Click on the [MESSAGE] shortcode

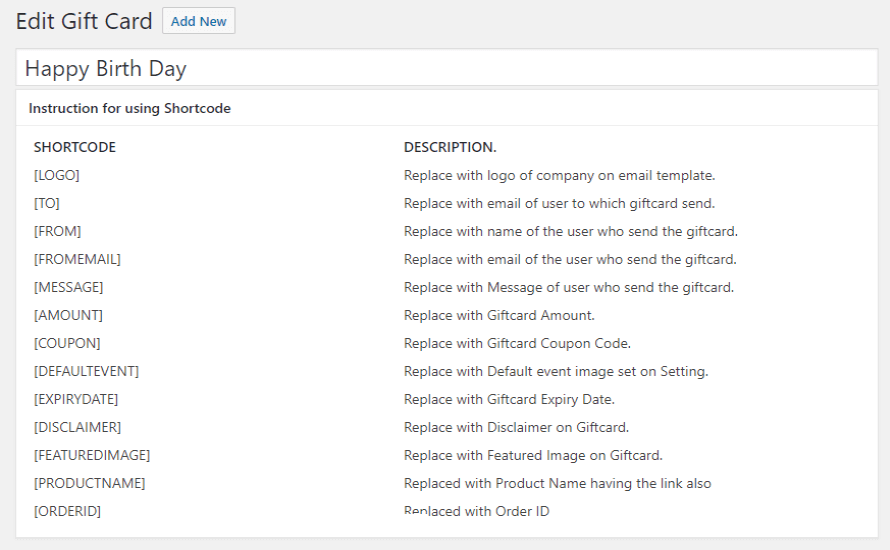[x=68, y=287]
